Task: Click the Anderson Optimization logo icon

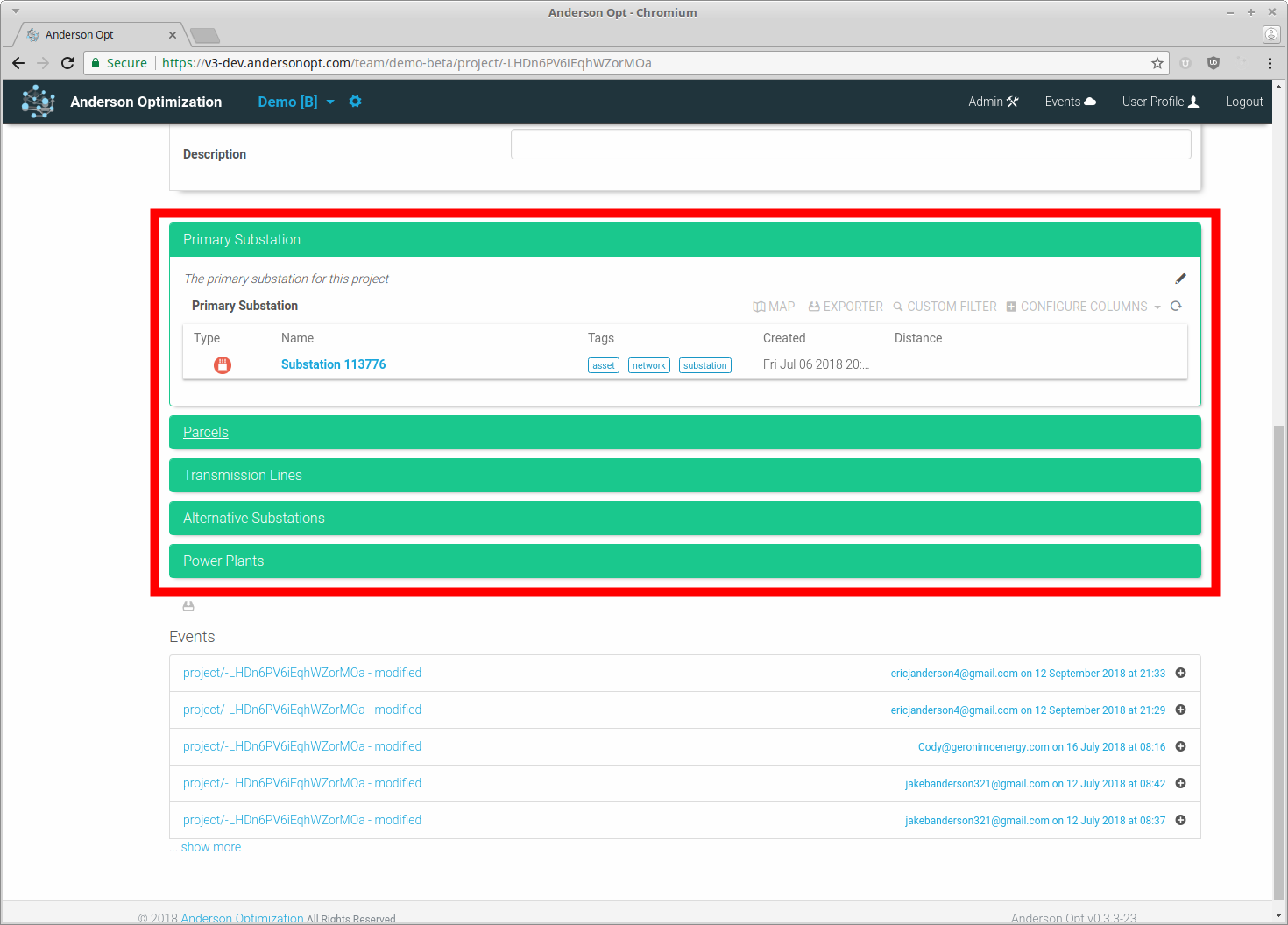Action: point(38,102)
